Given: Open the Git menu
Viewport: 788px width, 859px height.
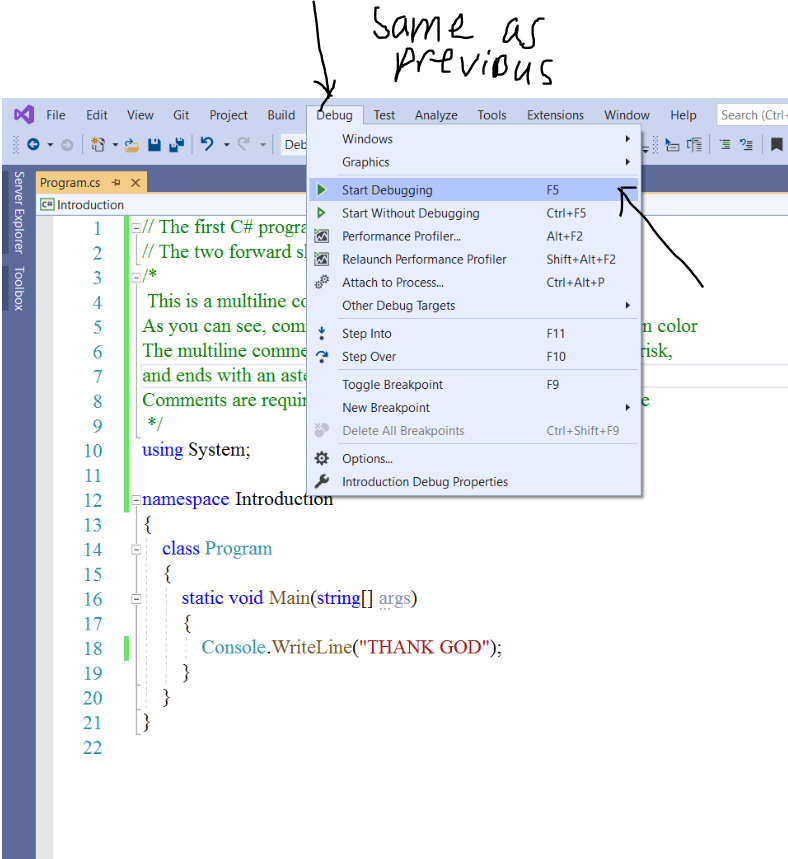Looking at the screenshot, I should point(181,115).
